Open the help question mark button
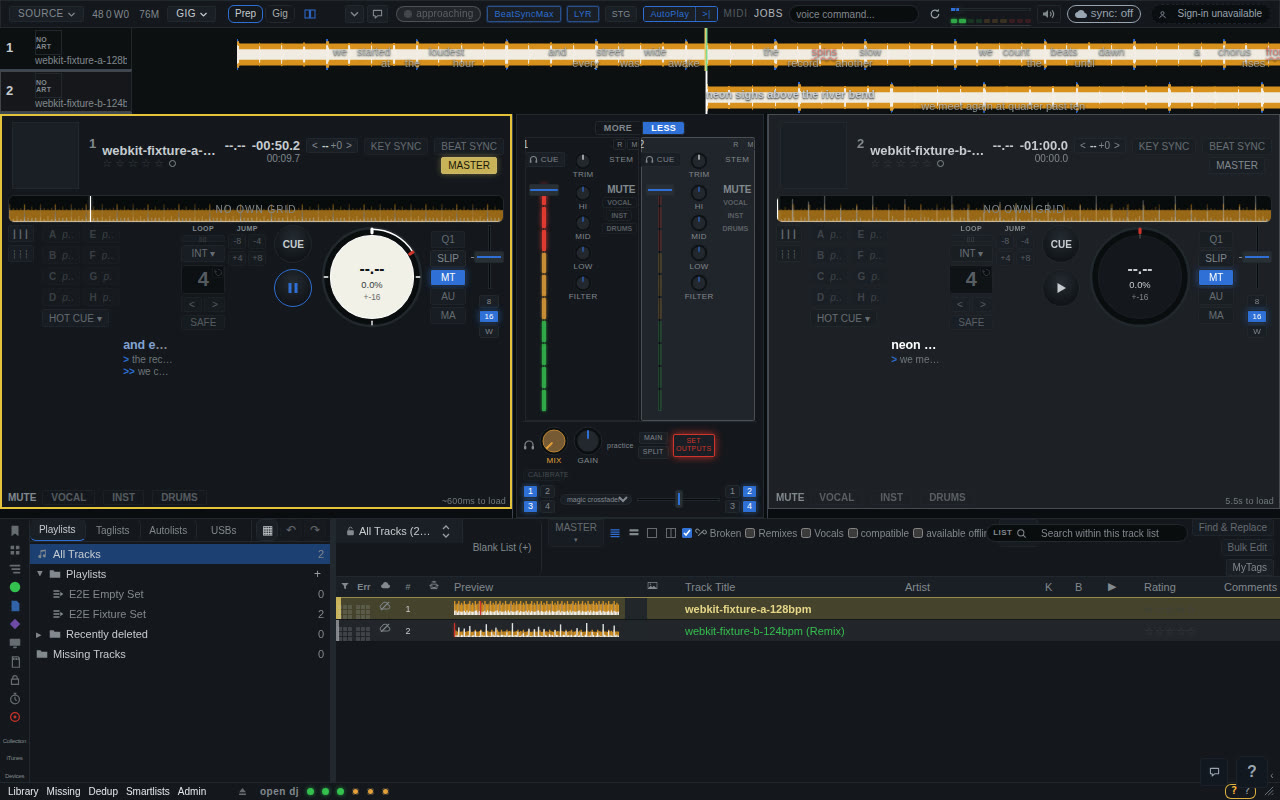The height and width of the screenshot is (800, 1280). (1252, 772)
